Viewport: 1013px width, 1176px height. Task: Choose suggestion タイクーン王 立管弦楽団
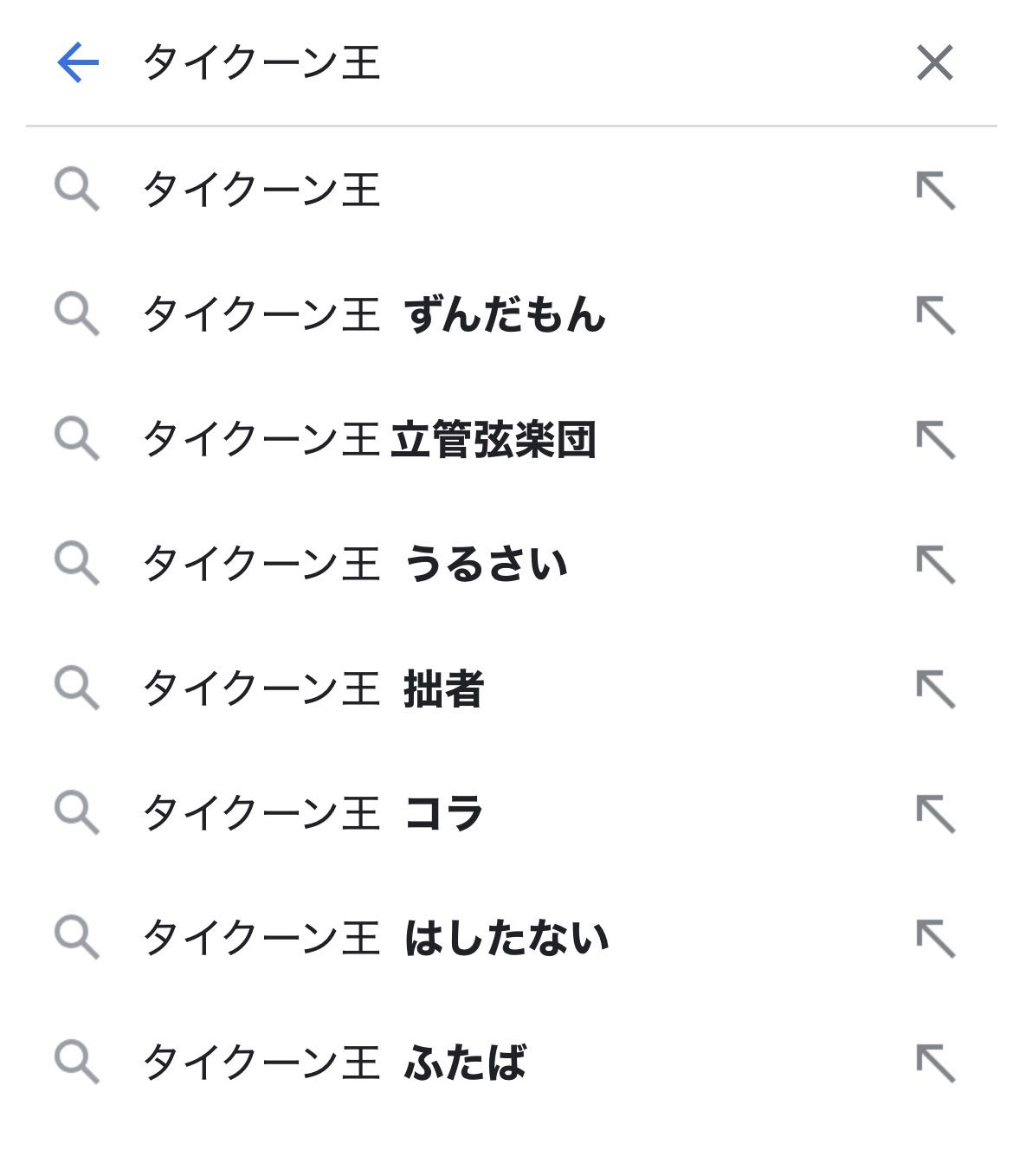point(506,439)
